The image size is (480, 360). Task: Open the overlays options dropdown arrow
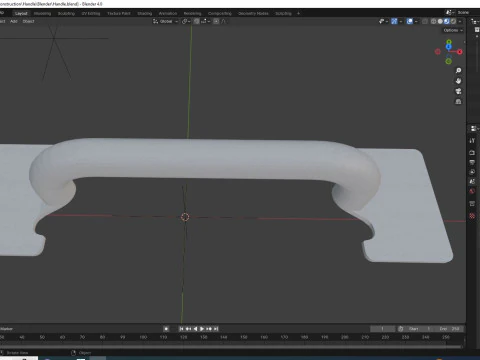click(416, 21)
